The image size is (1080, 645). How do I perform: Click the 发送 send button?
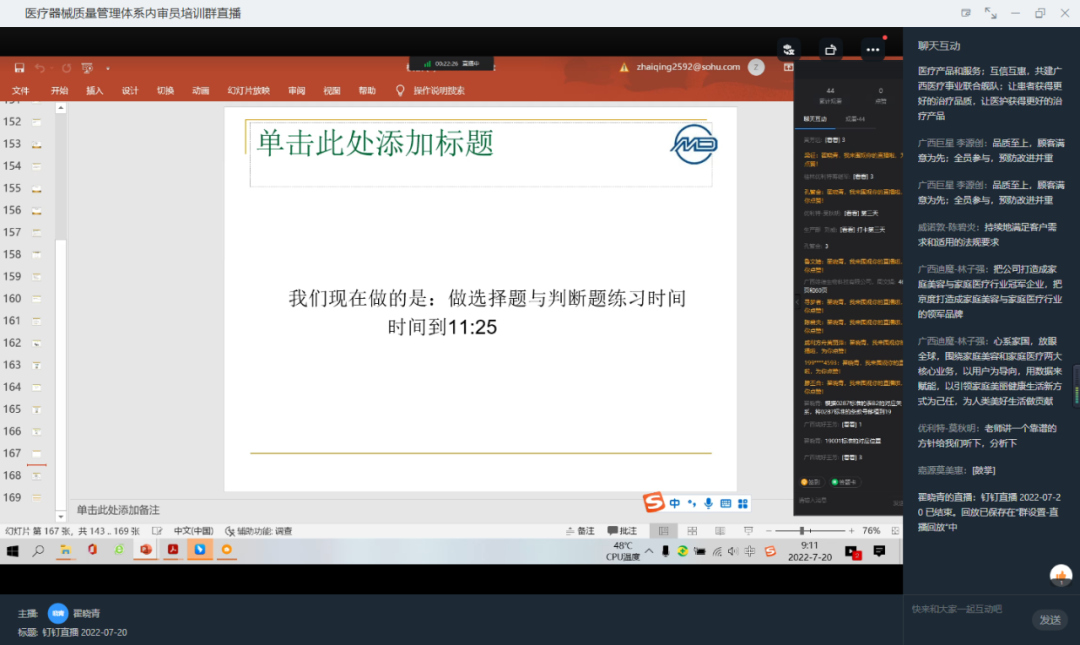coord(1050,620)
